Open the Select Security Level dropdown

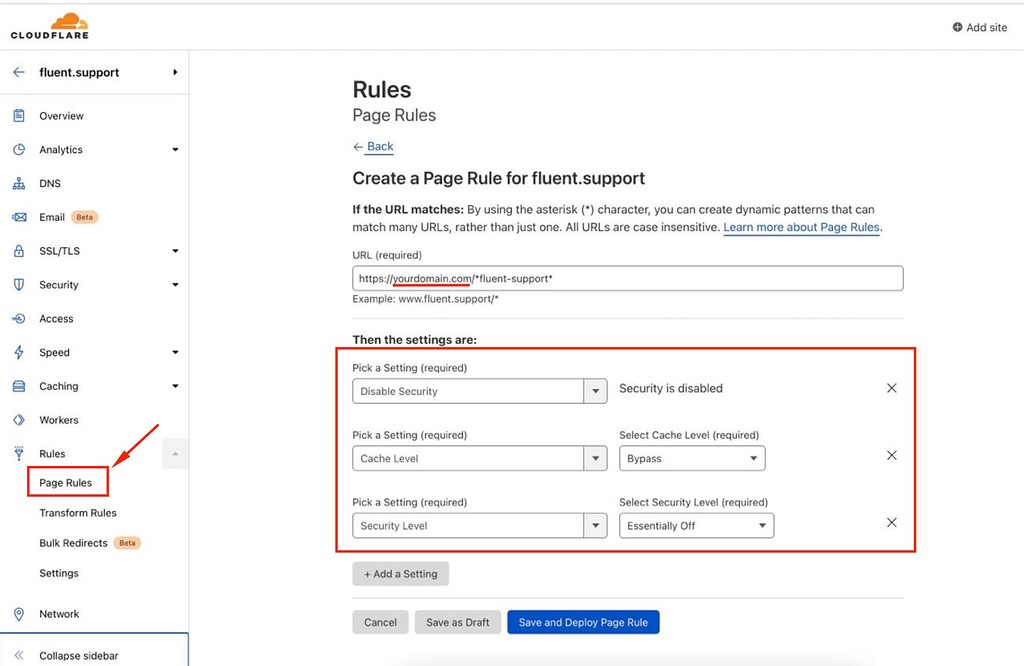click(x=696, y=526)
